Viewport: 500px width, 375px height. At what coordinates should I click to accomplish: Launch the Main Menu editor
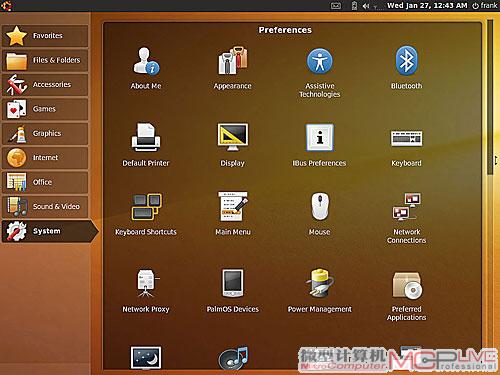pos(233,213)
